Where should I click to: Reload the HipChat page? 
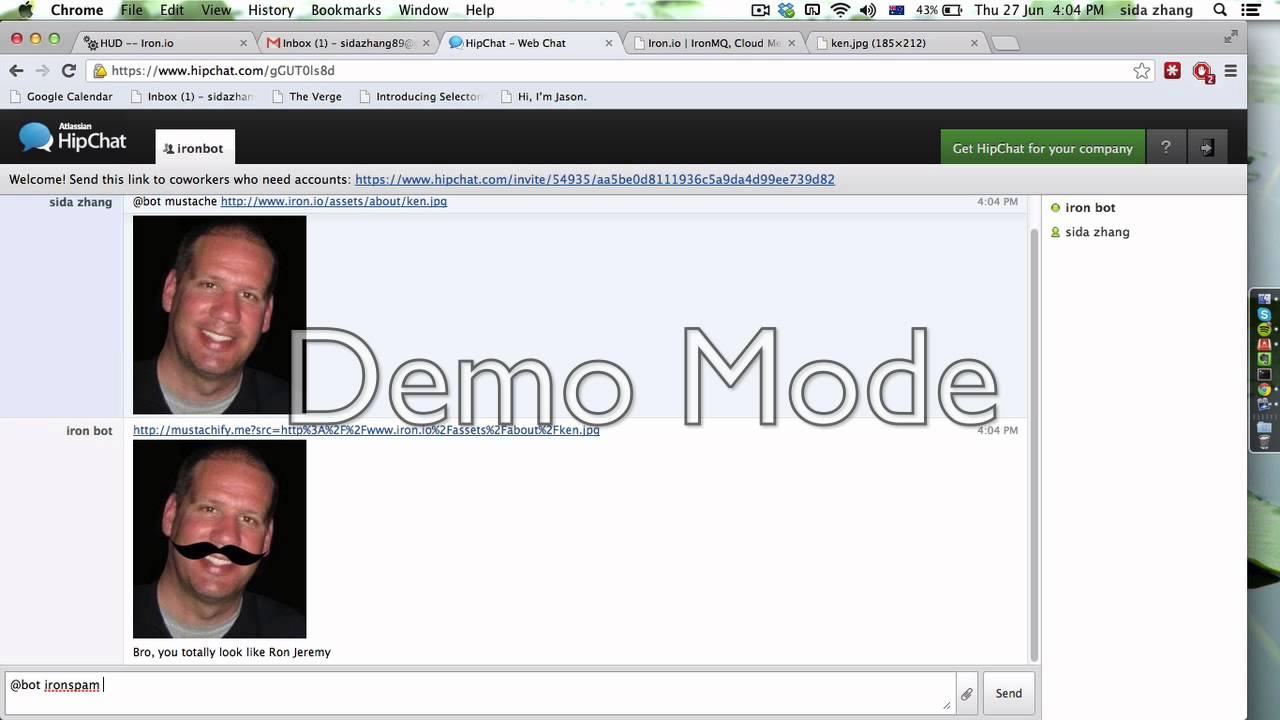[x=68, y=71]
